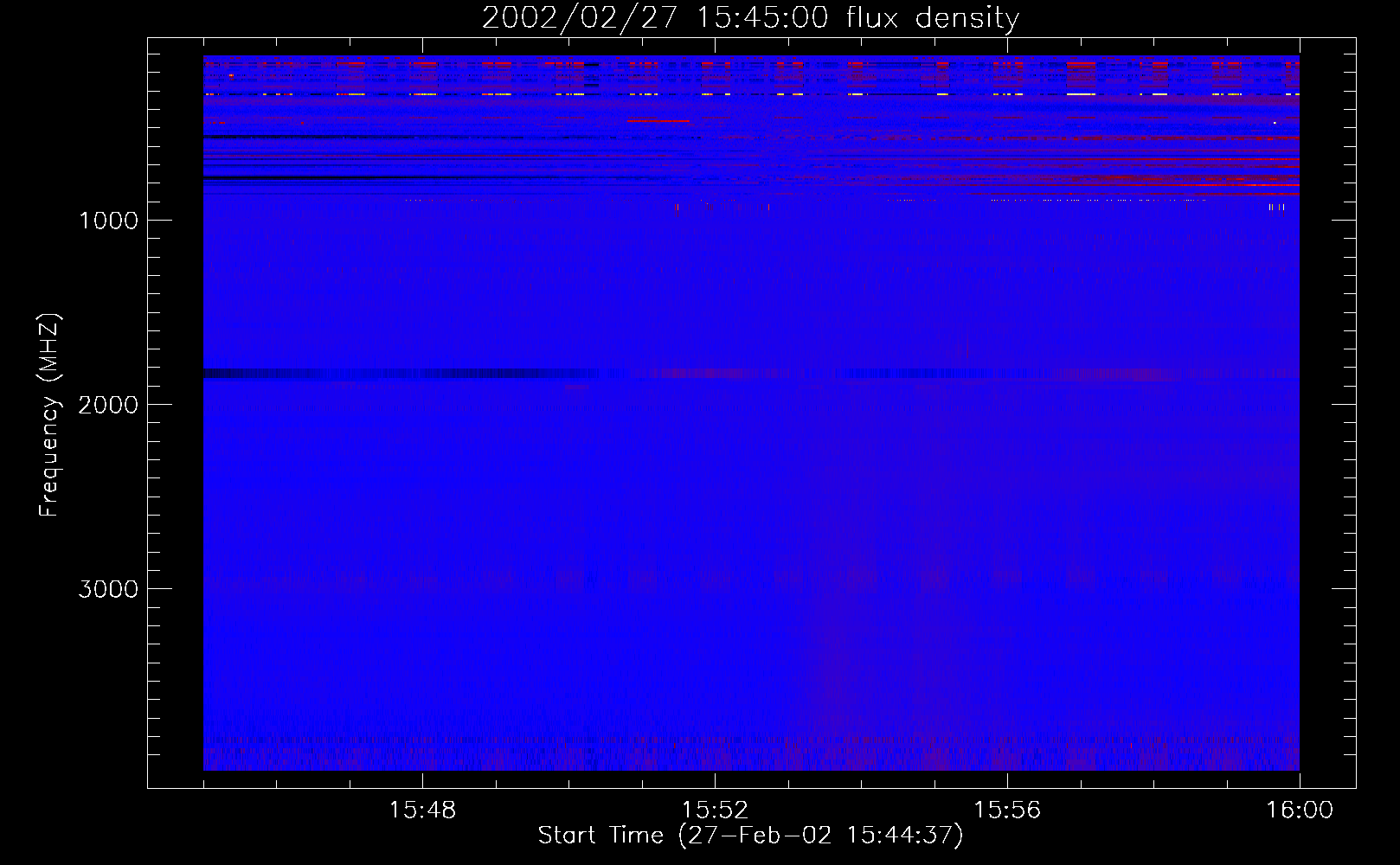Click the 15:52 time tick label
This screenshot has width=1400, height=865.
click(715, 811)
